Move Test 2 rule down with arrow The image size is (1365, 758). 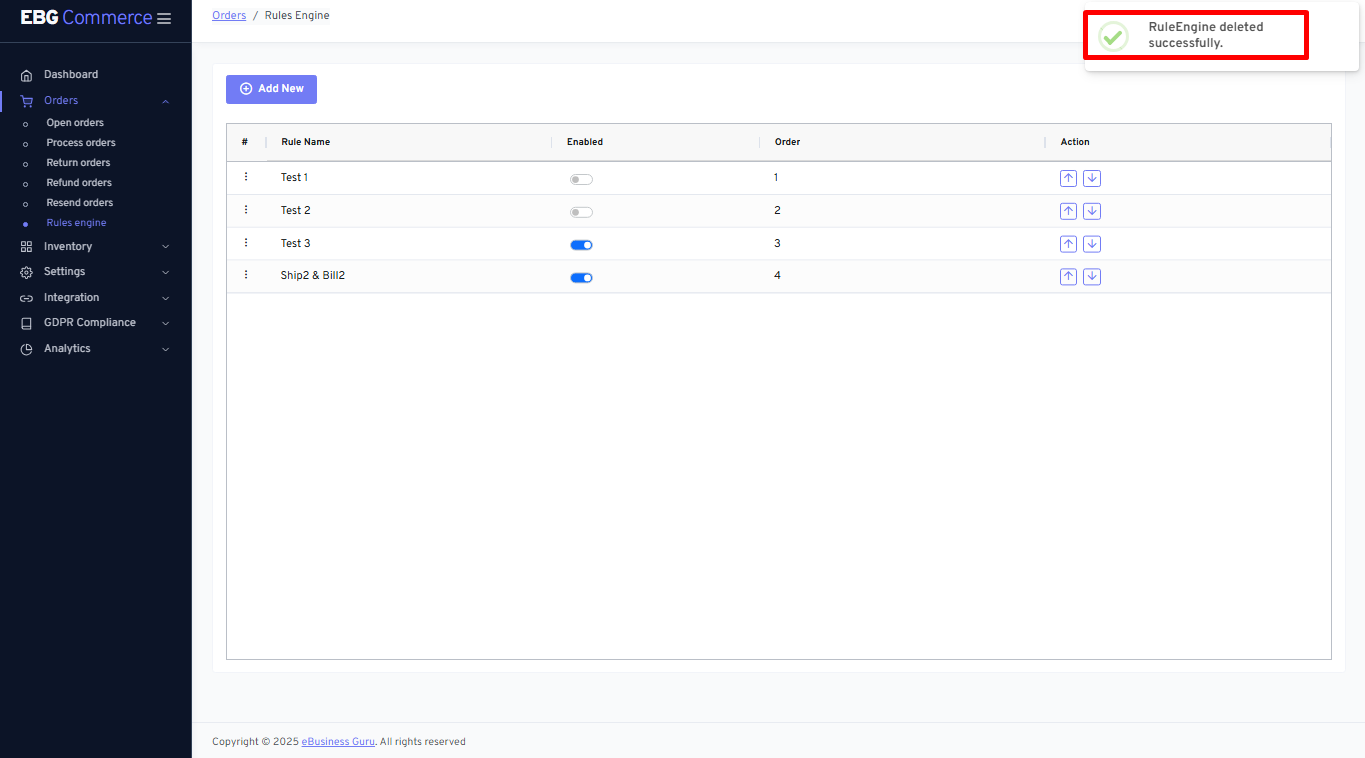tap(1092, 211)
